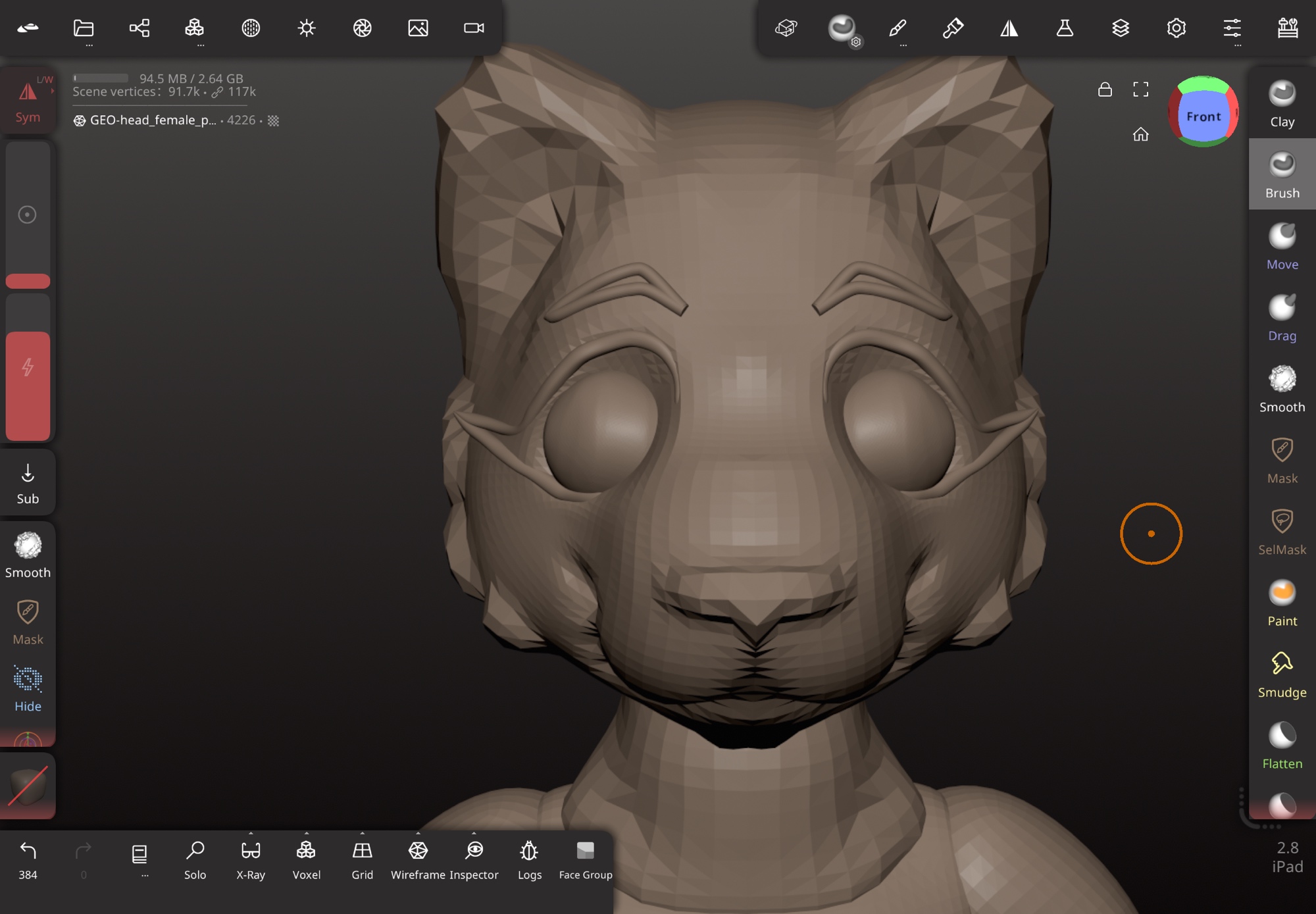Screen dimensions: 1316x914
Task: Open GEO-head_female mesh name dropdown
Action: [153, 120]
